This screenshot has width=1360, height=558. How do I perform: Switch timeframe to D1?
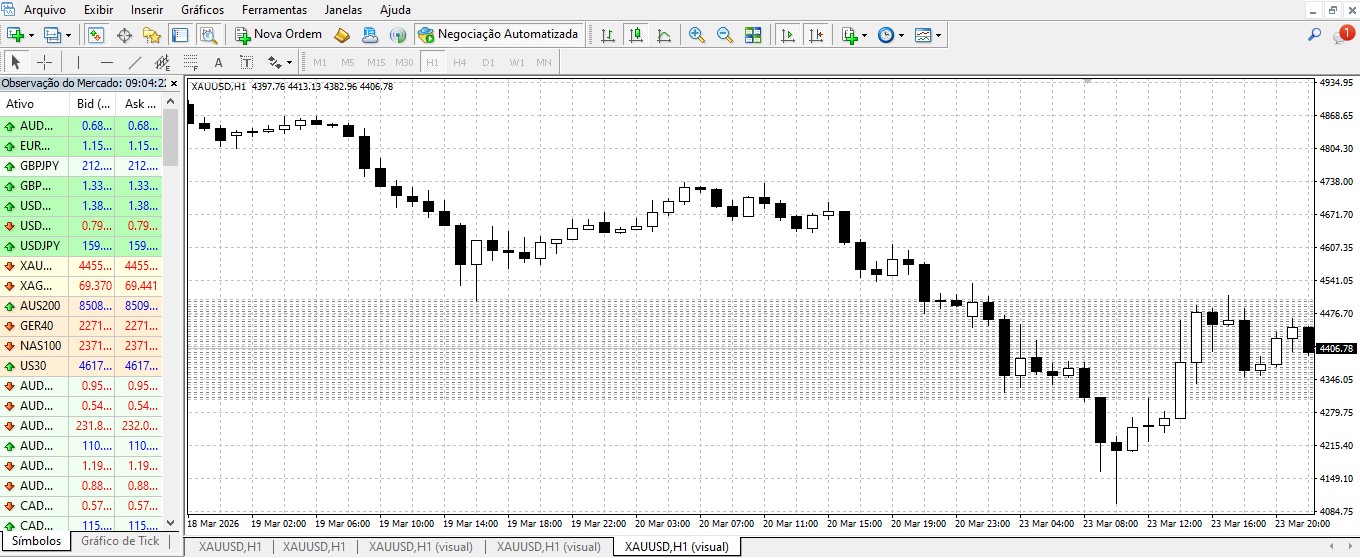[488, 62]
